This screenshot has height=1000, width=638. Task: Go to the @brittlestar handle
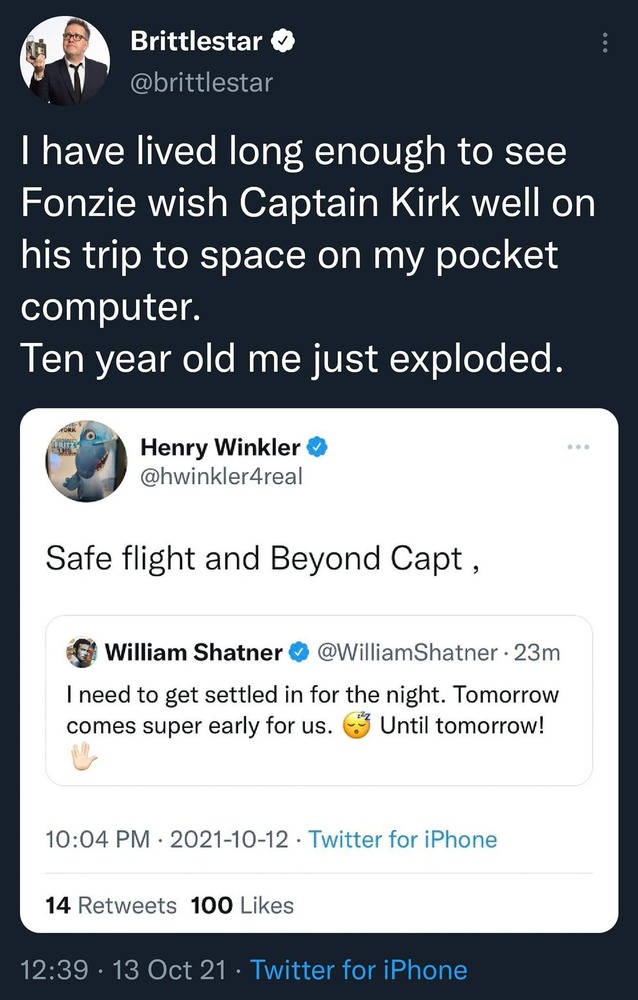tap(201, 82)
